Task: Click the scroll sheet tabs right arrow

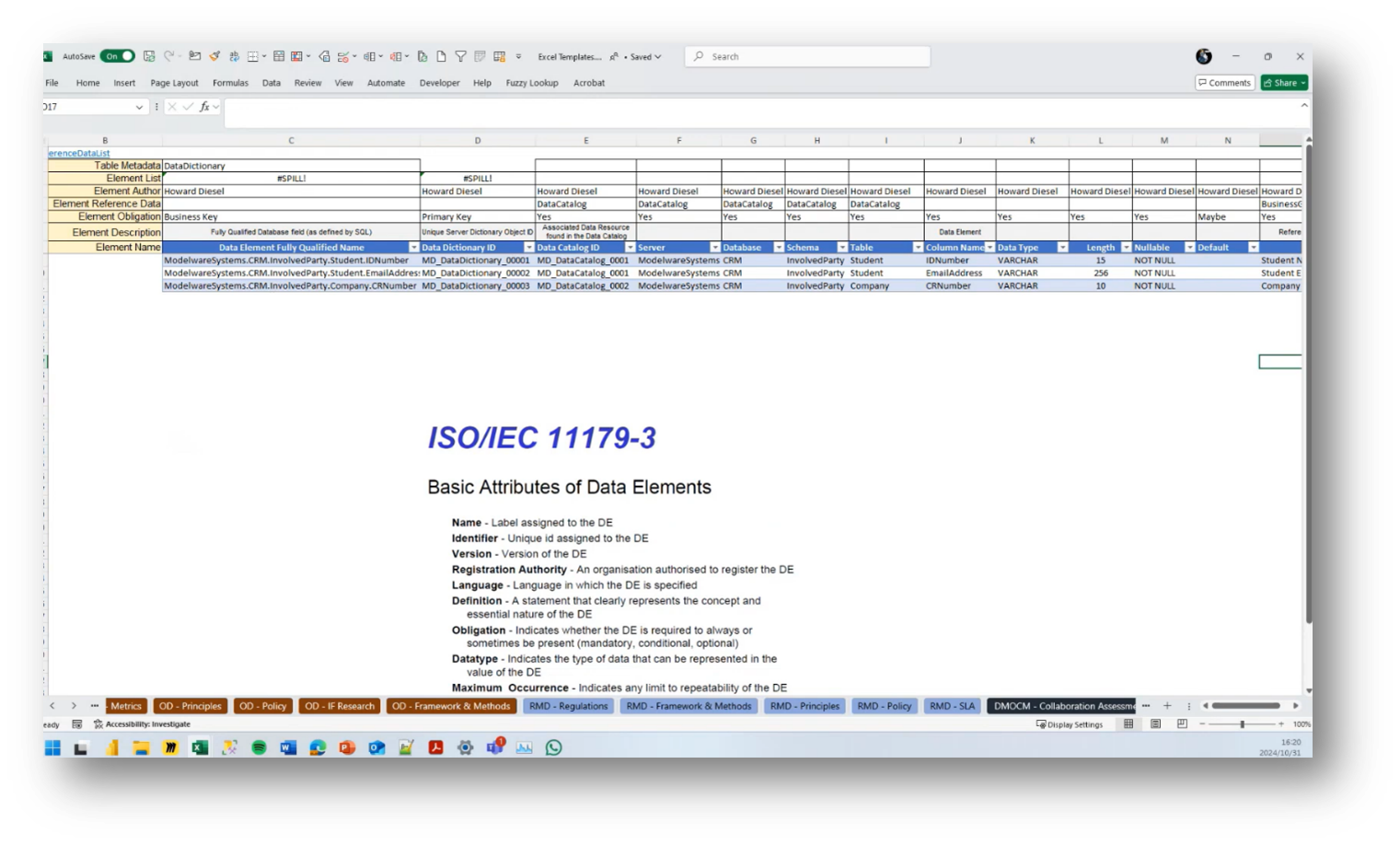Action: [74, 706]
